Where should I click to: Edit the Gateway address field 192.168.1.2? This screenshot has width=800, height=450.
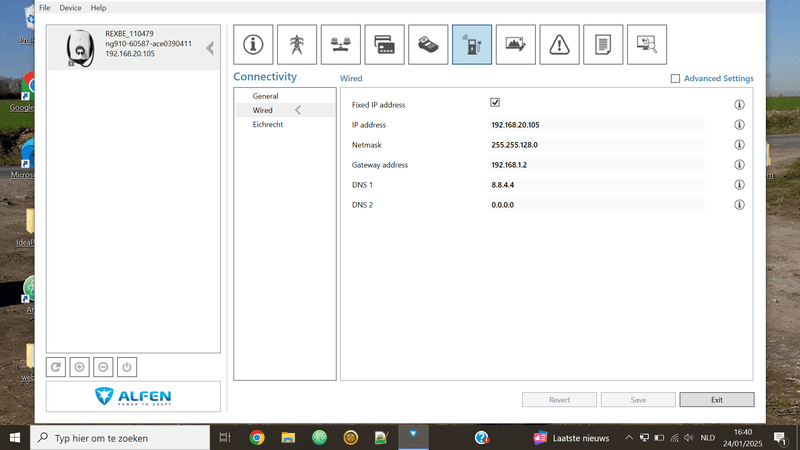(x=597, y=164)
